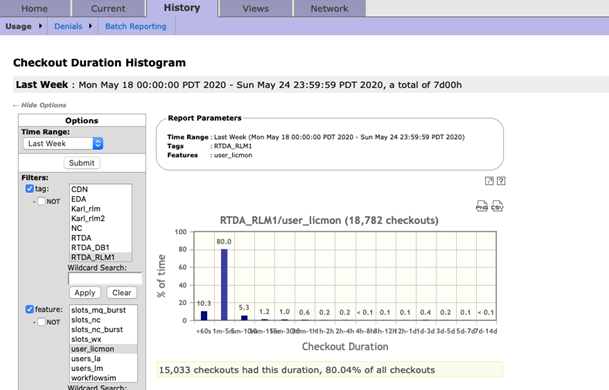The width and height of the screenshot is (609, 390).
Task: Select RTDA_DB1 in the tag list
Action: (100, 247)
